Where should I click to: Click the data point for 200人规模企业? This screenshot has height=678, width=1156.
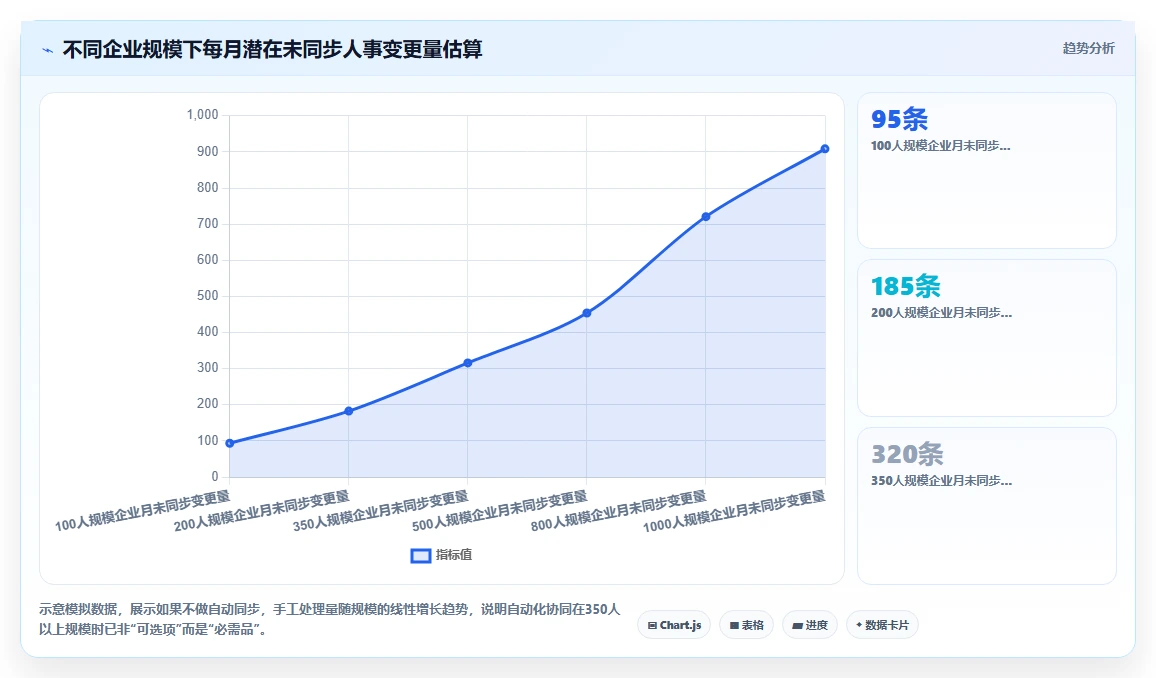point(349,411)
